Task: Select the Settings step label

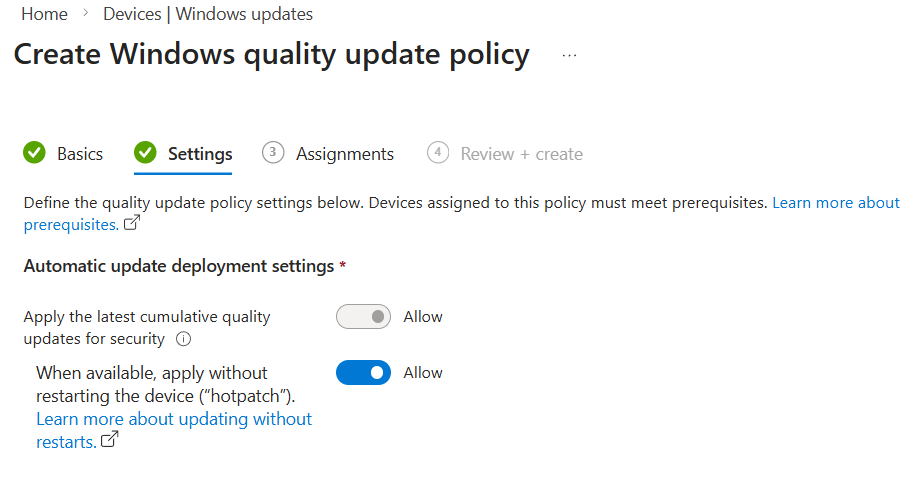Action: pos(200,154)
